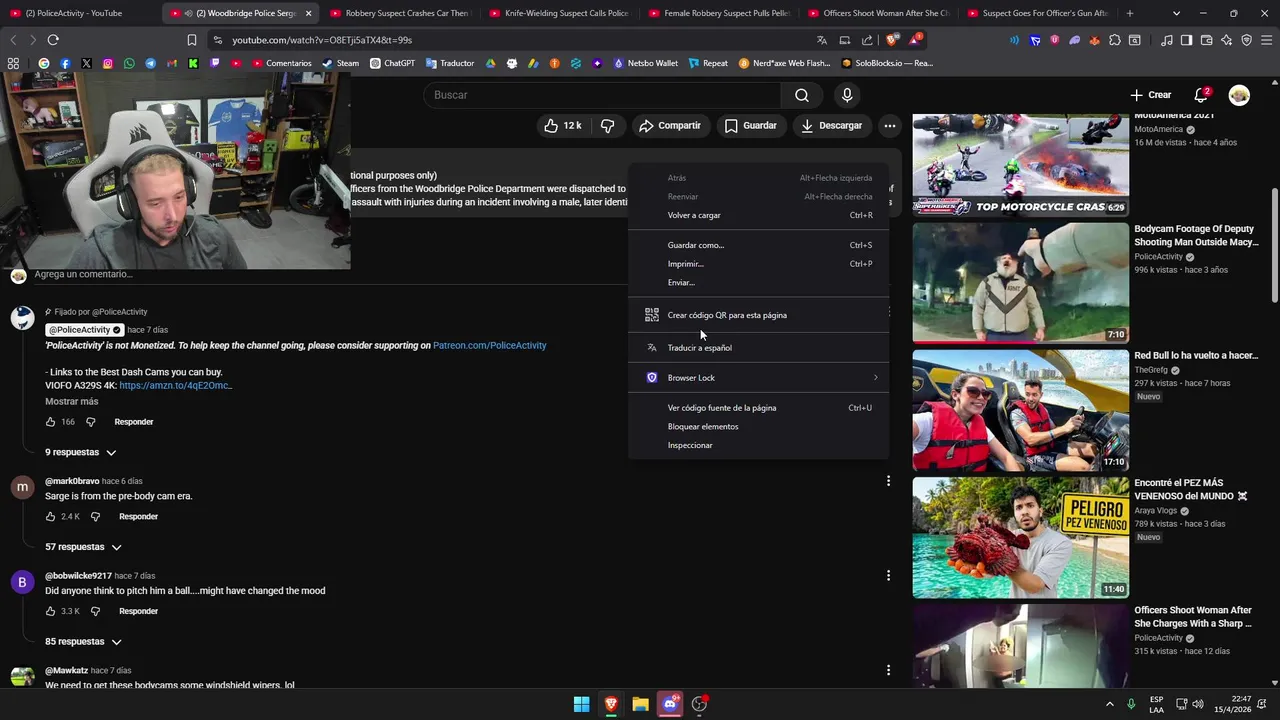Click the Descargar download button
The image size is (1280, 720).
(x=831, y=126)
